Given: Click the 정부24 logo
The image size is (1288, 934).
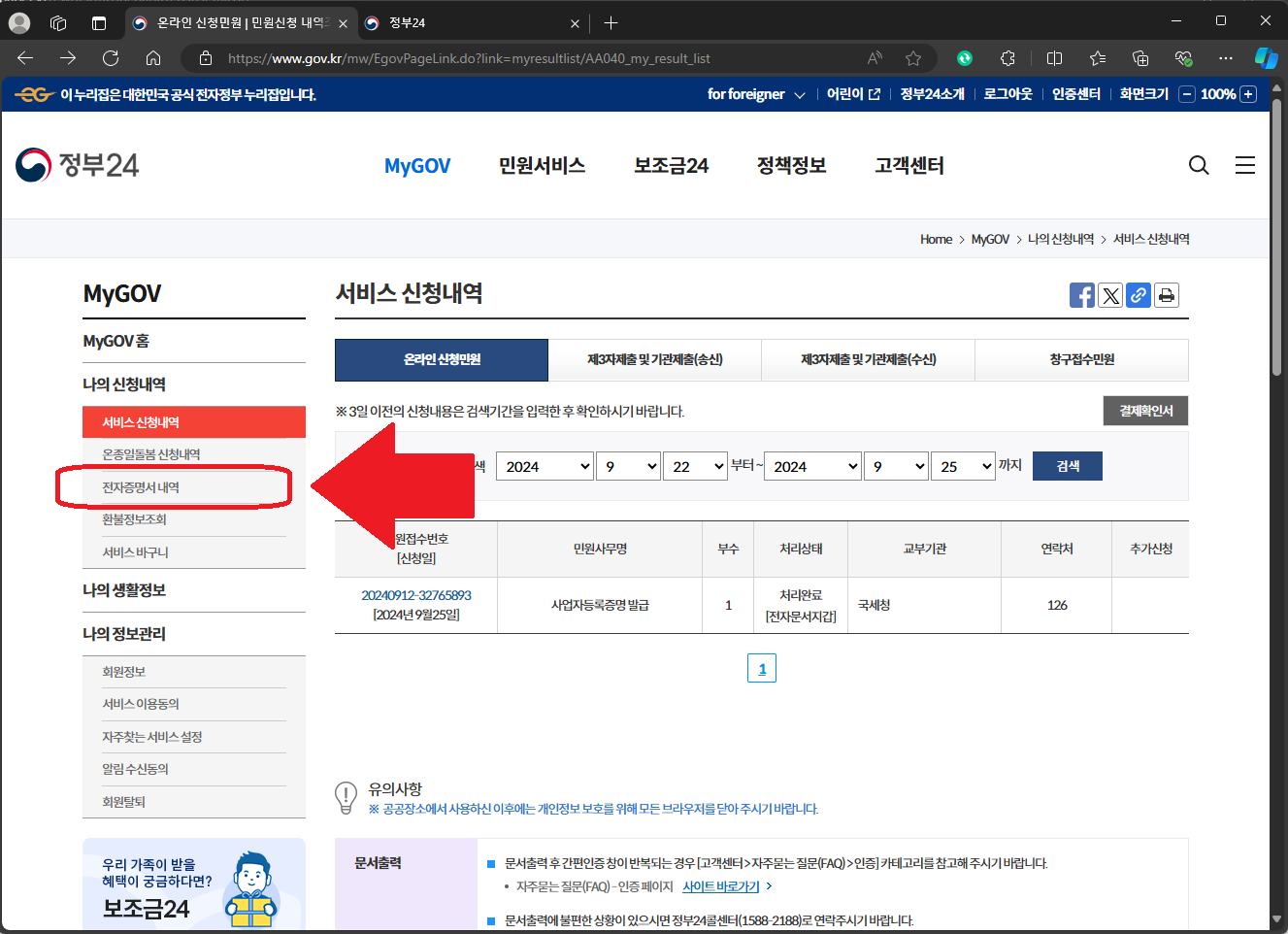Looking at the screenshot, I should point(78,165).
